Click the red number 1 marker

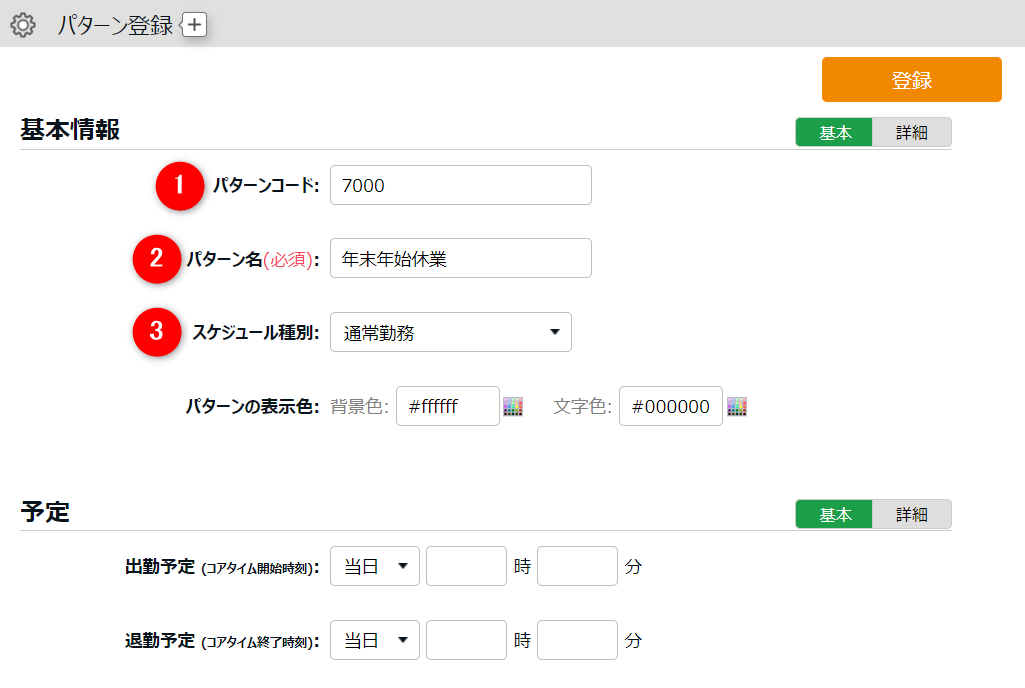(180, 185)
